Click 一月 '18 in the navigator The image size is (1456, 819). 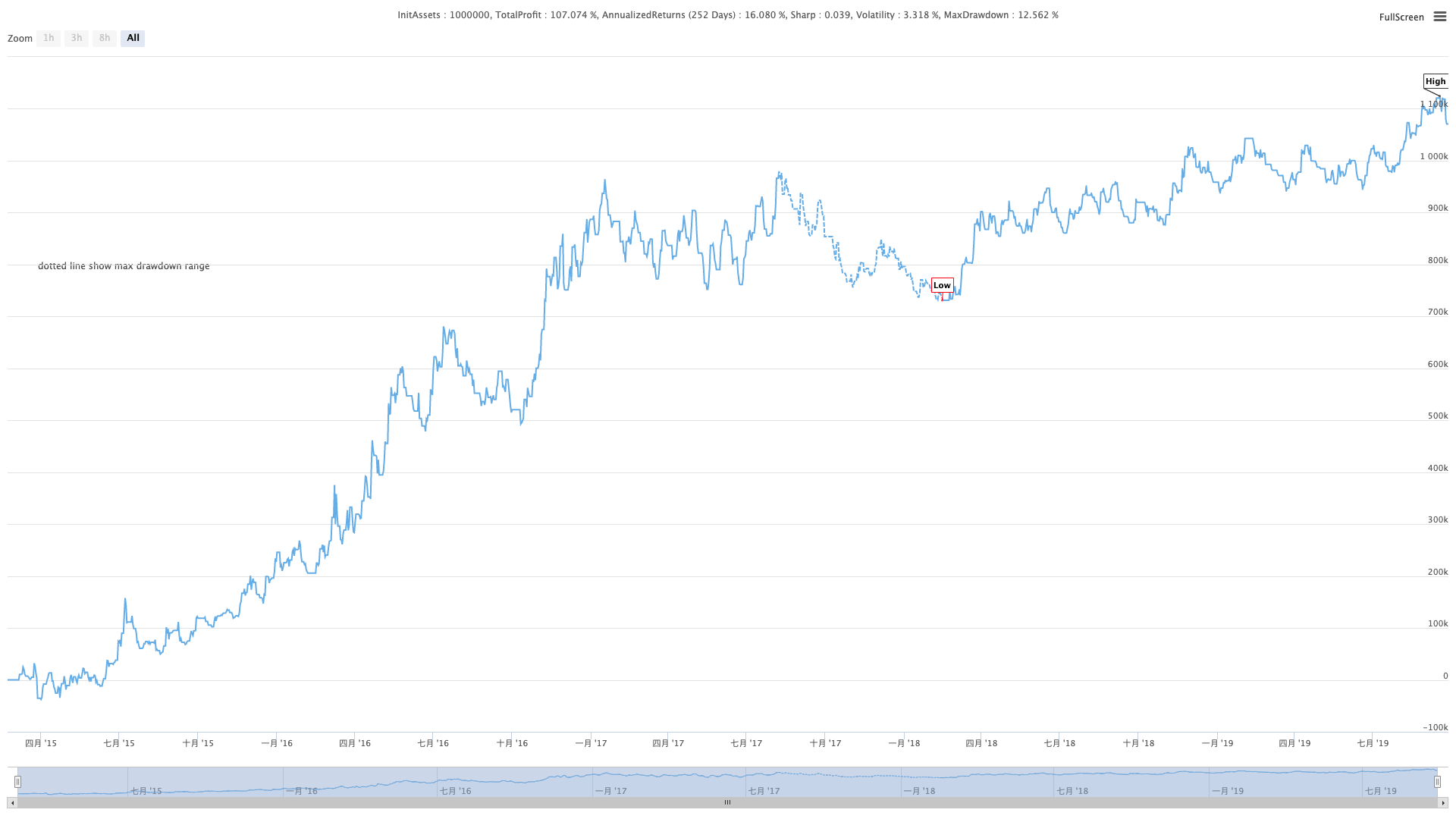tap(919, 791)
